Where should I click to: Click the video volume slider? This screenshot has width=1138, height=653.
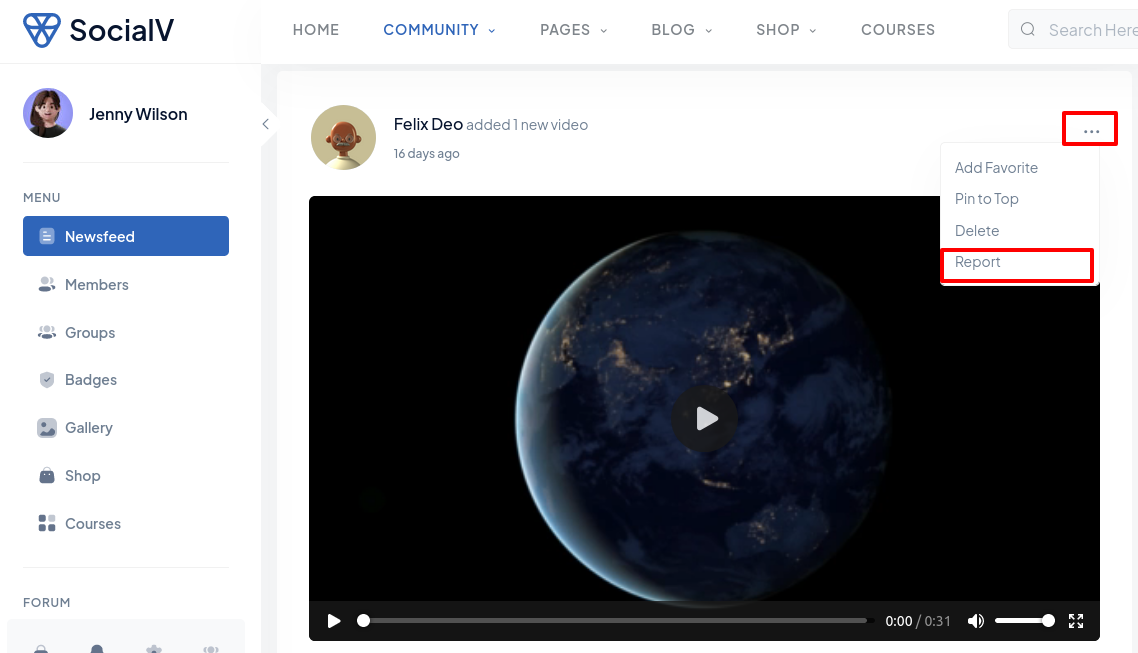pyautogui.click(x=1025, y=621)
